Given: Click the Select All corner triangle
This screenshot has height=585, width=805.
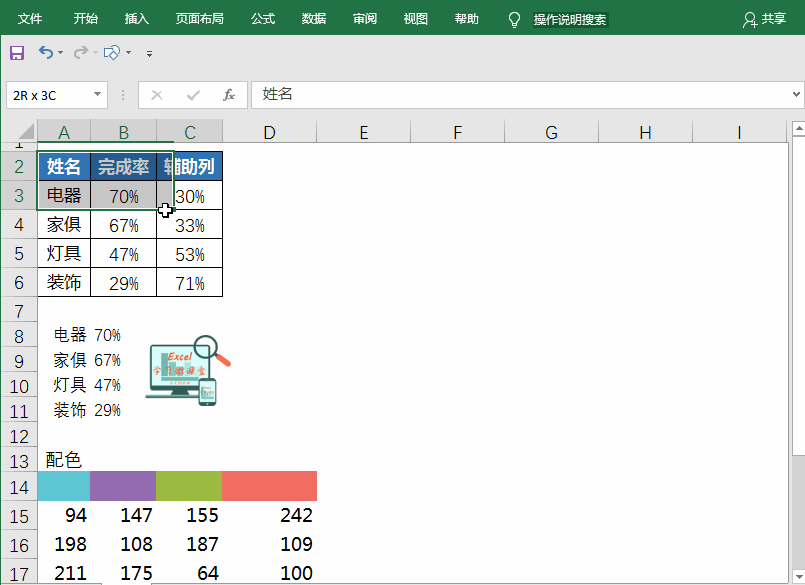Looking at the screenshot, I should point(25,131).
